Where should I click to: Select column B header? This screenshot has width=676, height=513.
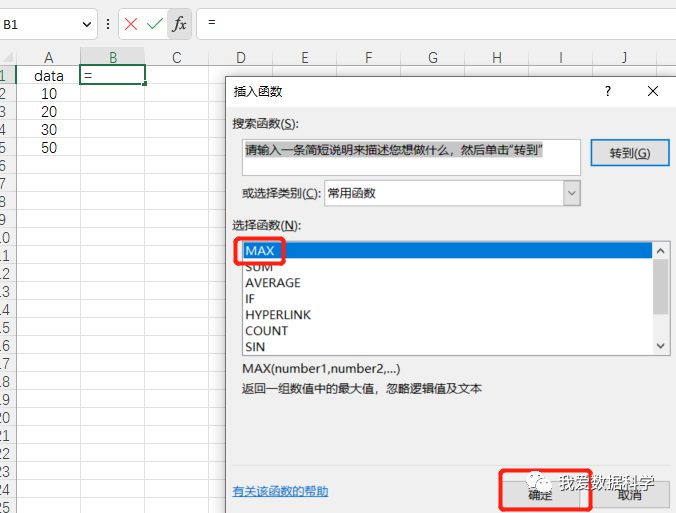click(113, 57)
